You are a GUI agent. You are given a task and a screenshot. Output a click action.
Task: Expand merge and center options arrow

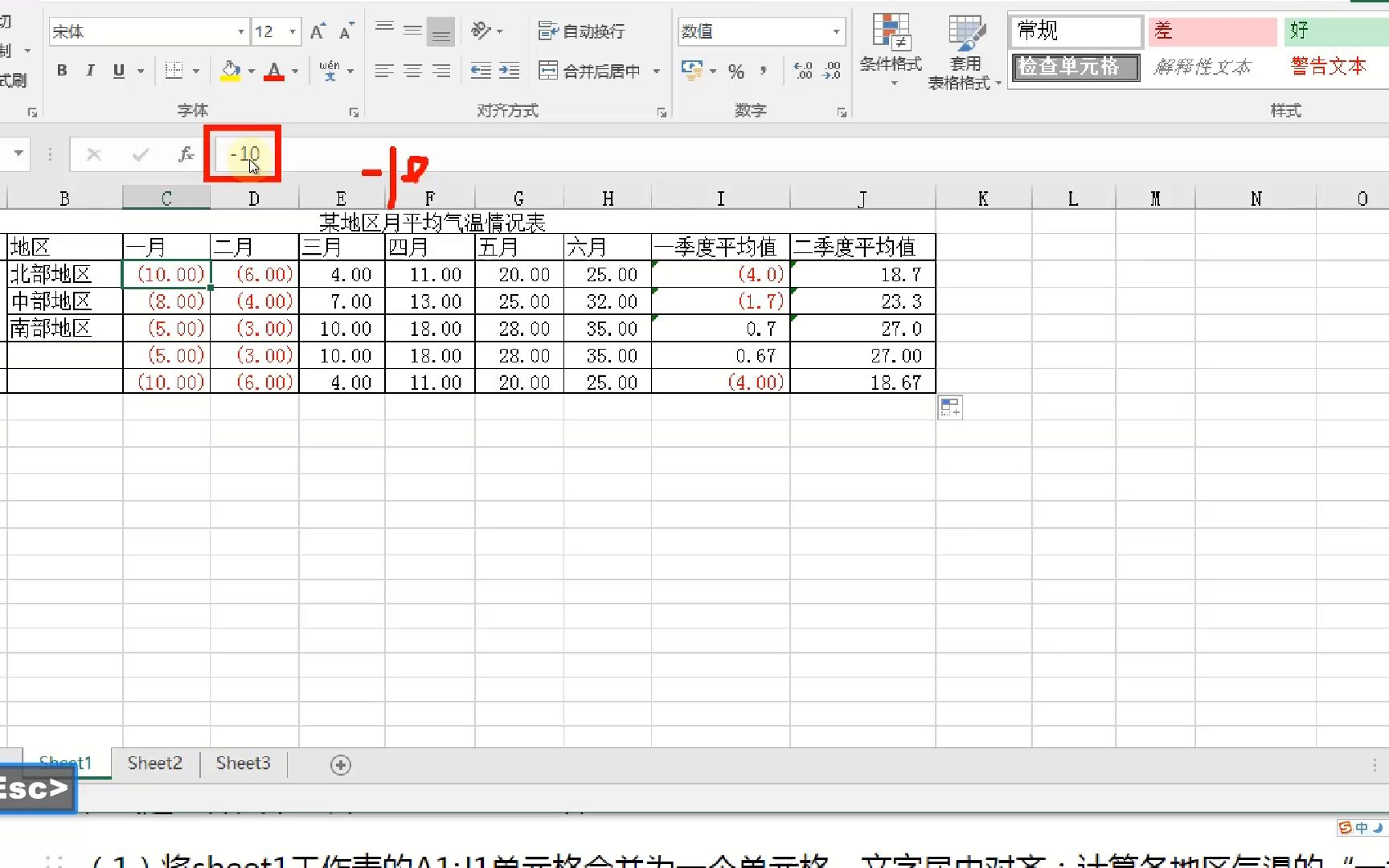657,71
